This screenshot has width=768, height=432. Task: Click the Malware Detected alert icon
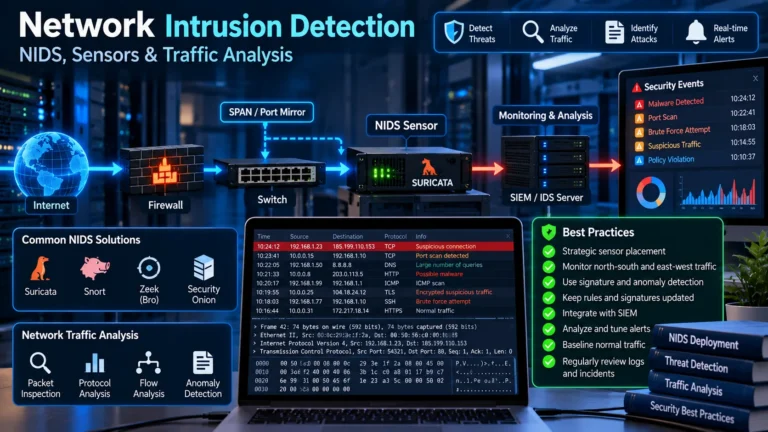tap(639, 104)
